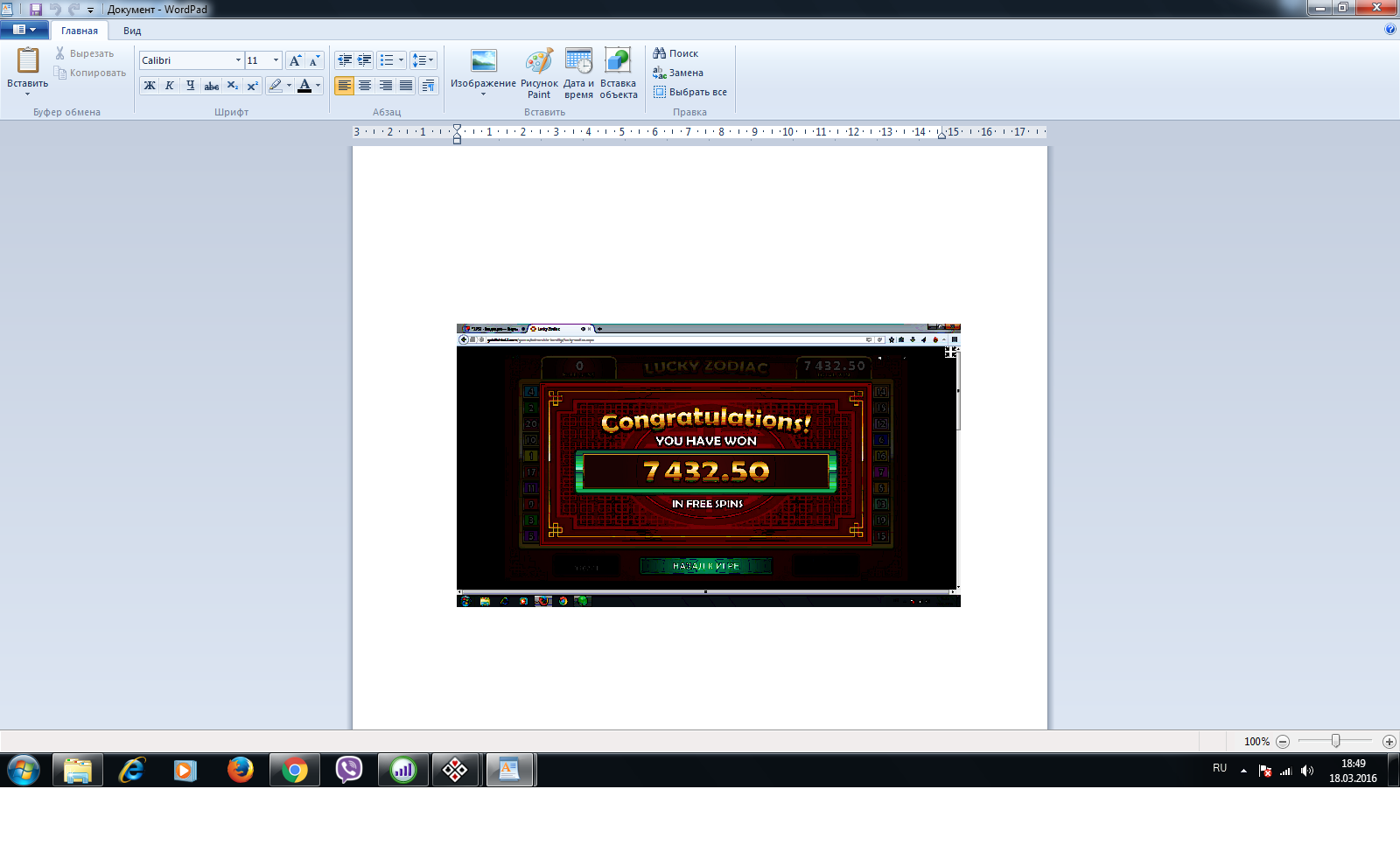
Task: Open the font size dropdown showing 11
Action: pyautogui.click(x=276, y=60)
